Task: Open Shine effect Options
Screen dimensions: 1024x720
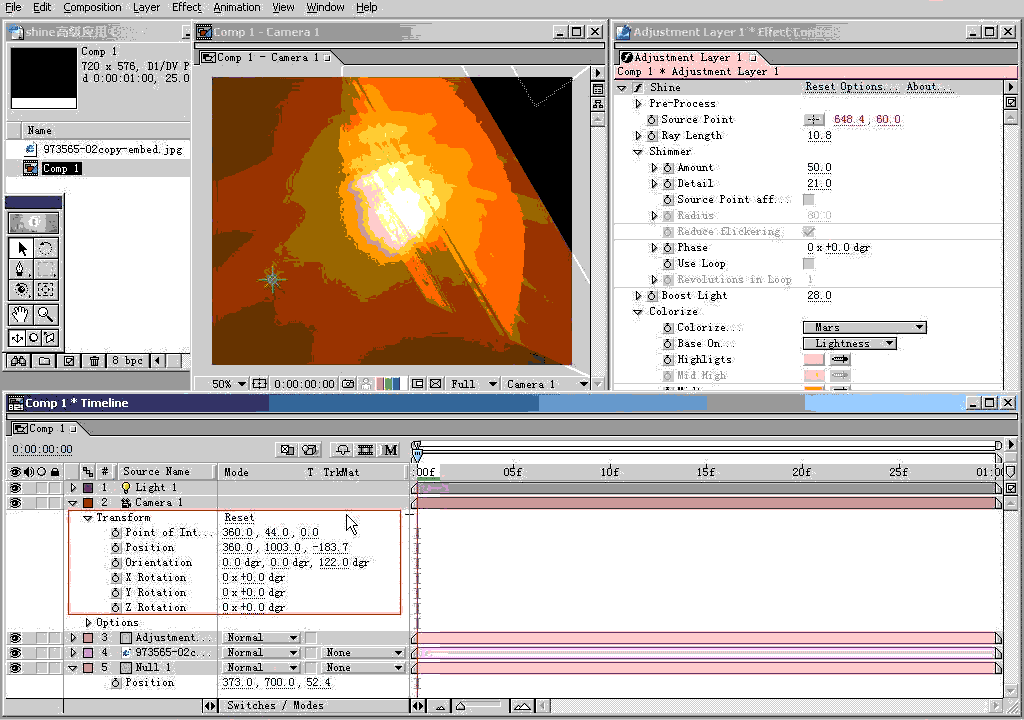Action: coord(870,87)
